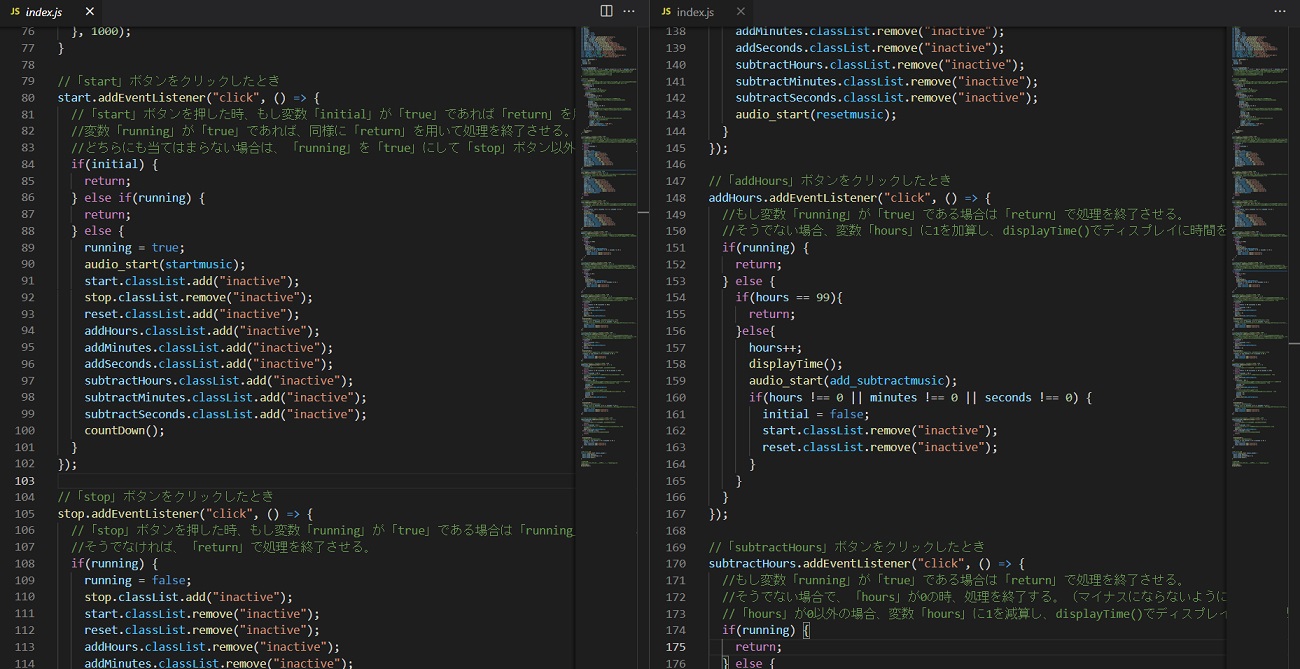Viewport: 1300px width, 669px height.
Task: Click the right editor's minimap preview
Action: pyautogui.click(x=1255, y=200)
